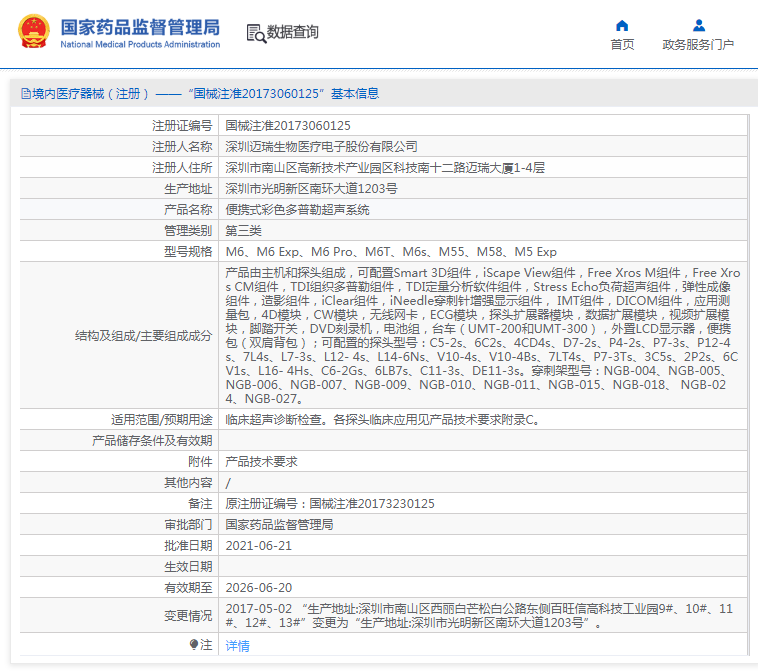Click the product name 便携式彩色多普勒超声系统
Viewport: 758px width, 672px height.
[297, 209]
